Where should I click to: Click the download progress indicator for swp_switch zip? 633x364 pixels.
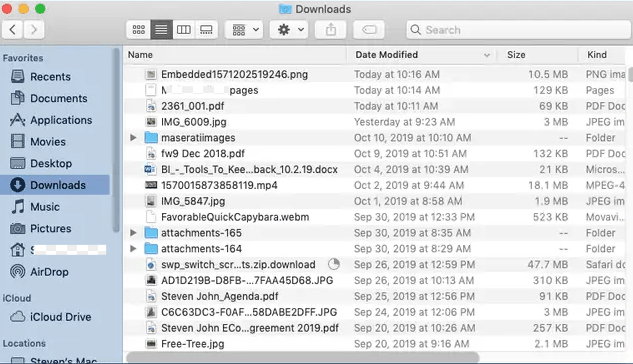coord(334,264)
